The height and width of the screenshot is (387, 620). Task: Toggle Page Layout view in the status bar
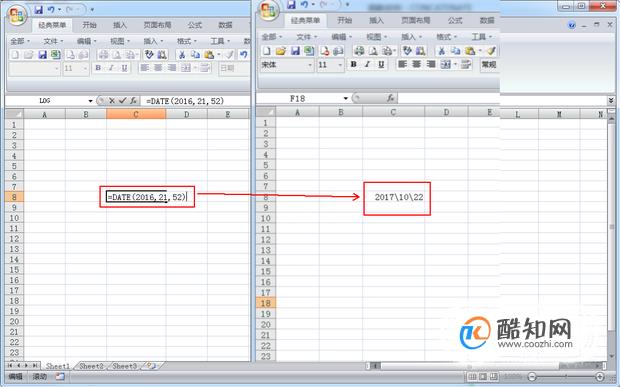[x=483, y=376]
